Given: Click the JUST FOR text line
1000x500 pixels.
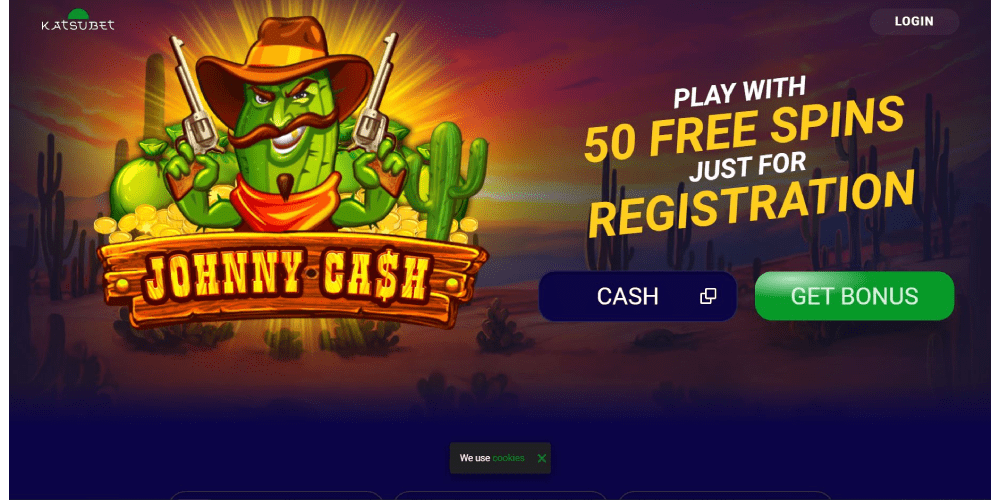Looking at the screenshot, I should coord(747,166).
